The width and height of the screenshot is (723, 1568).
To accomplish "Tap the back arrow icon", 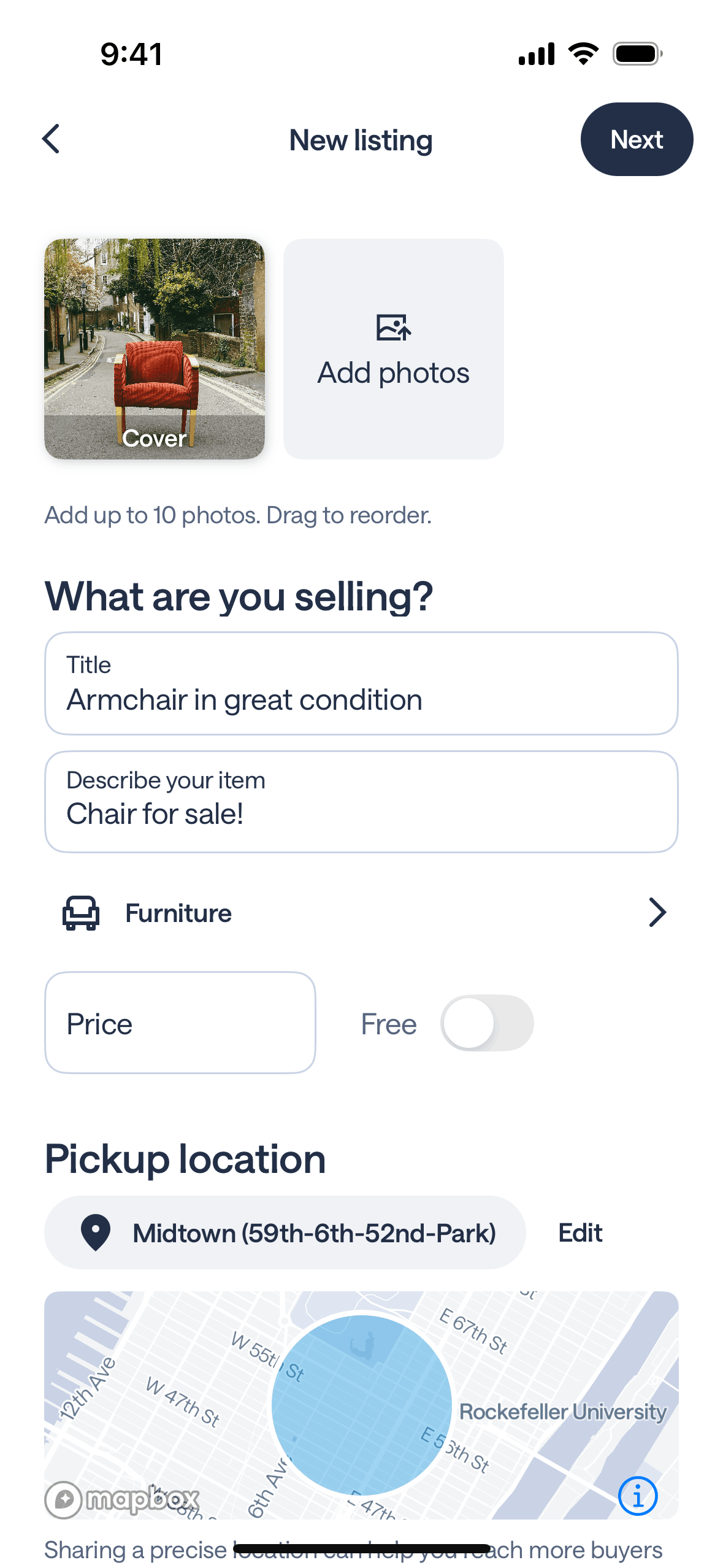I will [52, 139].
